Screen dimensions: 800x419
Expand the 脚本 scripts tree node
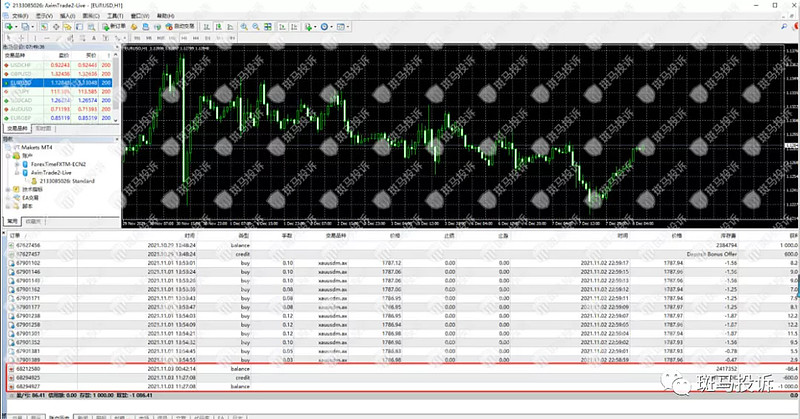8,206
